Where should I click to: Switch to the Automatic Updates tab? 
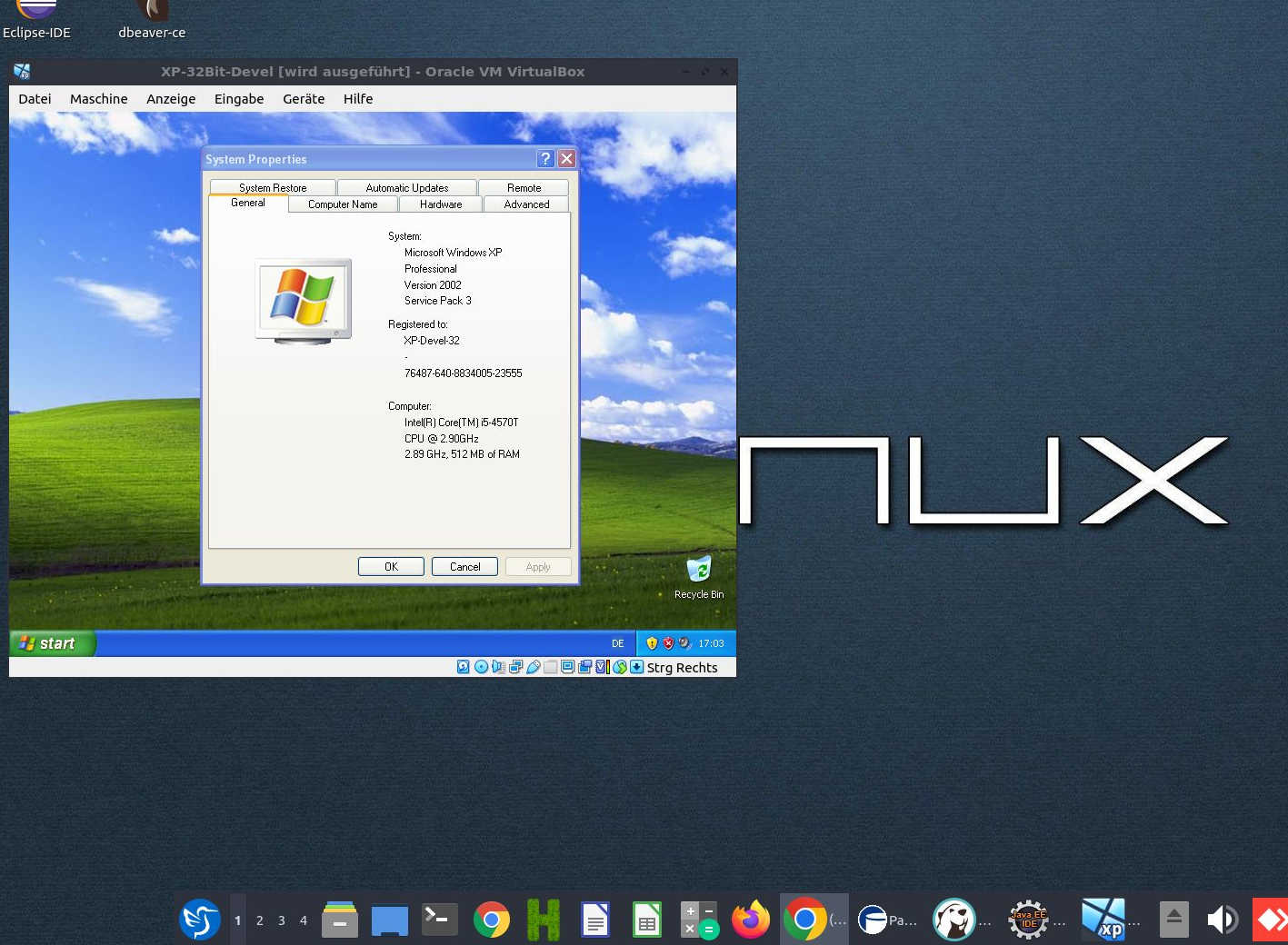[407, 187]
